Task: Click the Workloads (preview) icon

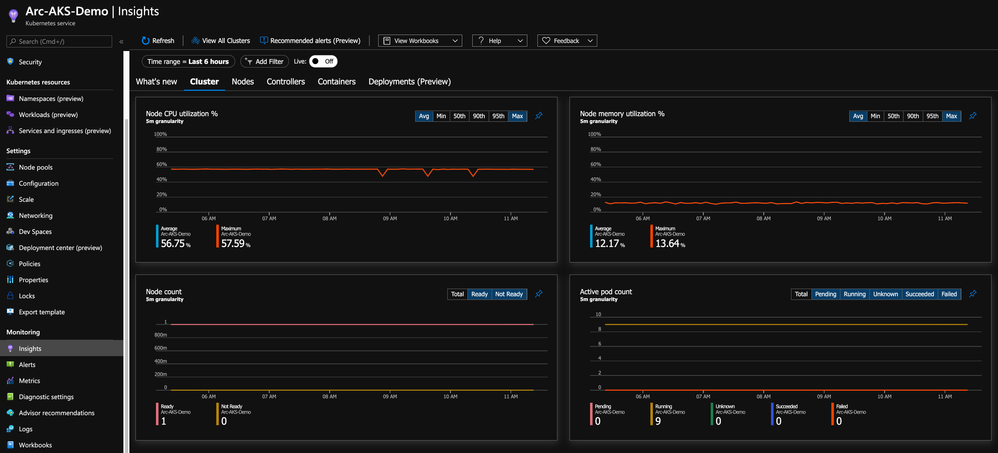Action: [x=10, y=115]
